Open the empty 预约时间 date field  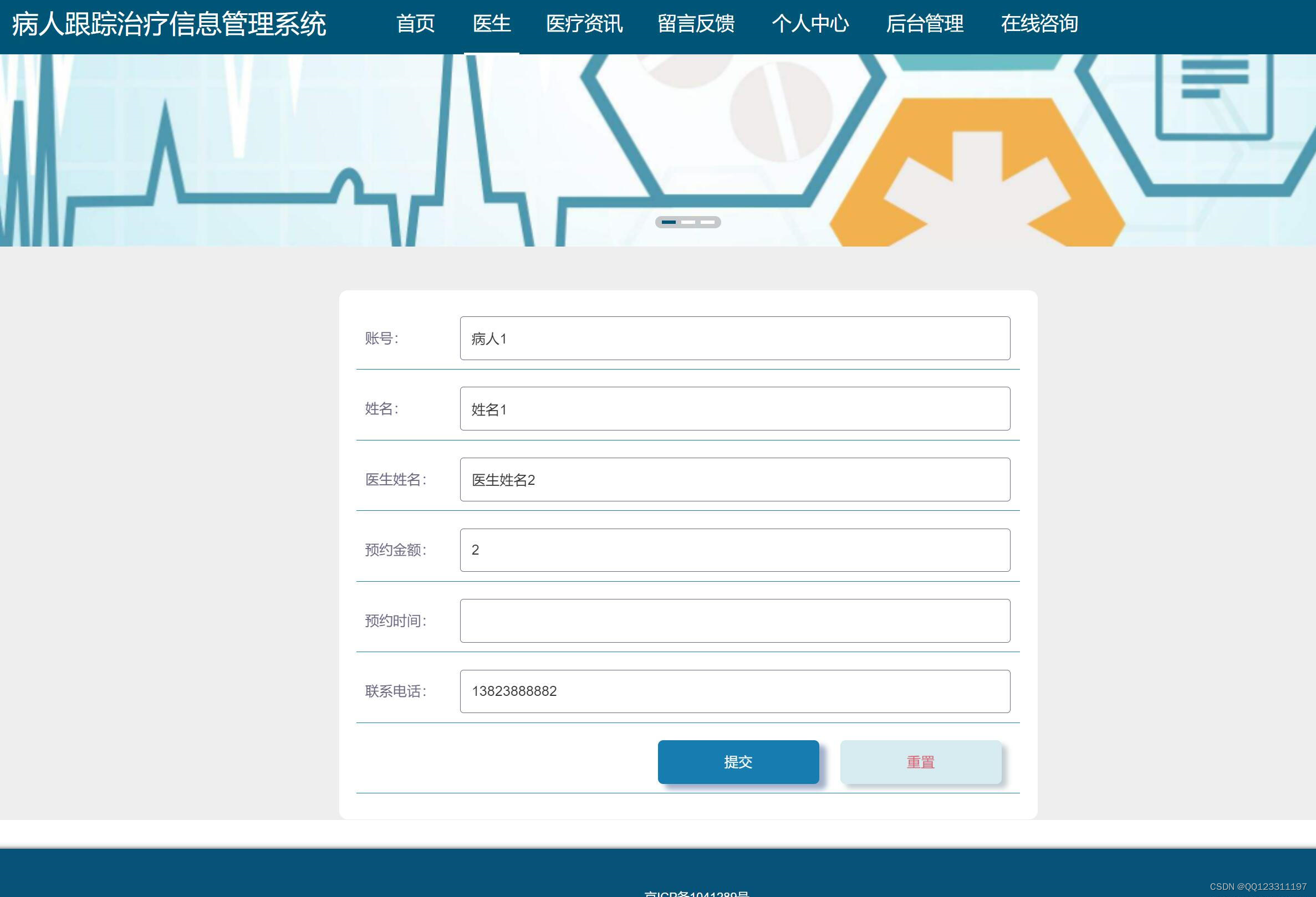point(734,621)
